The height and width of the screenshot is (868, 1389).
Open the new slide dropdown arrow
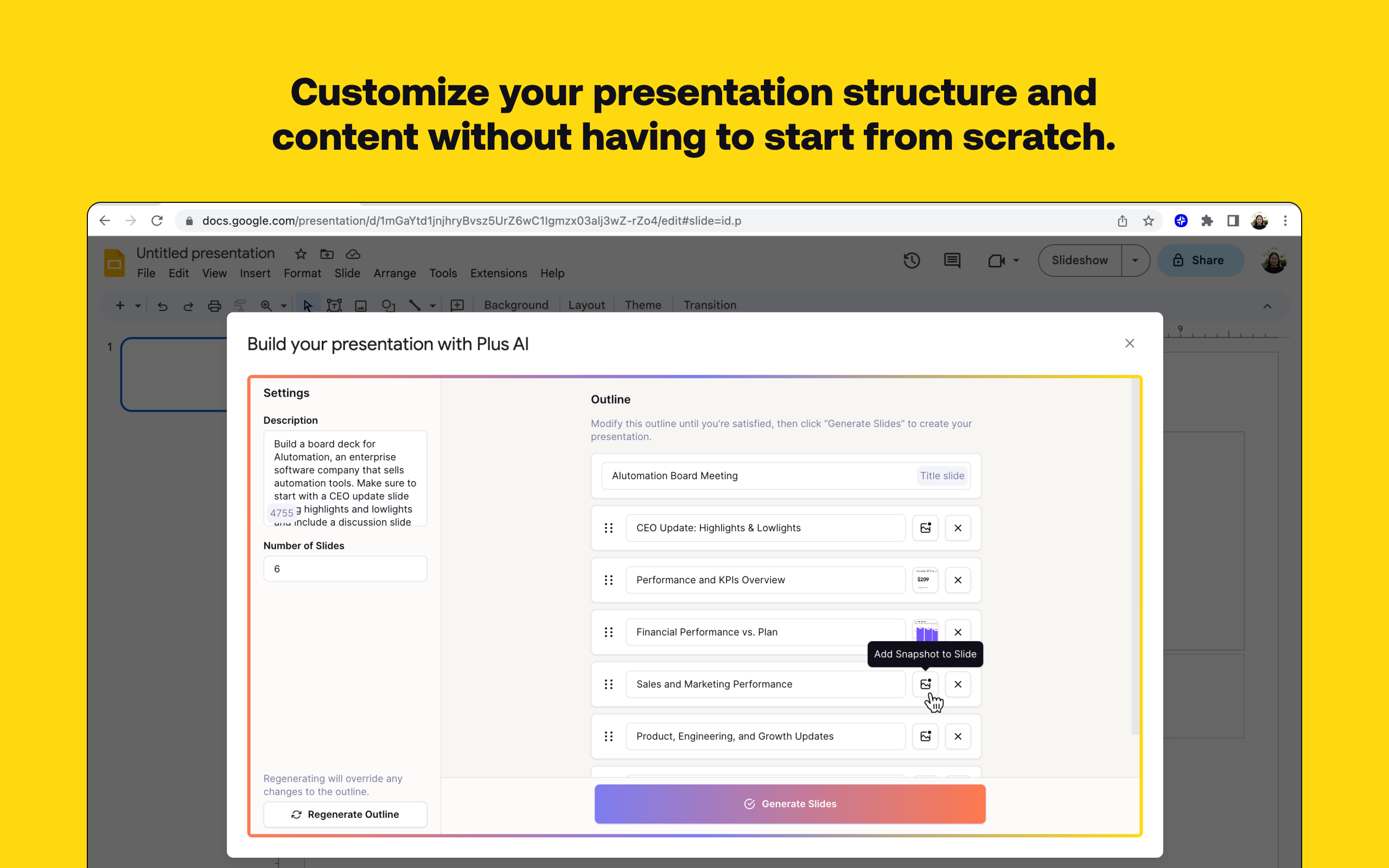(x=138, y=305)
